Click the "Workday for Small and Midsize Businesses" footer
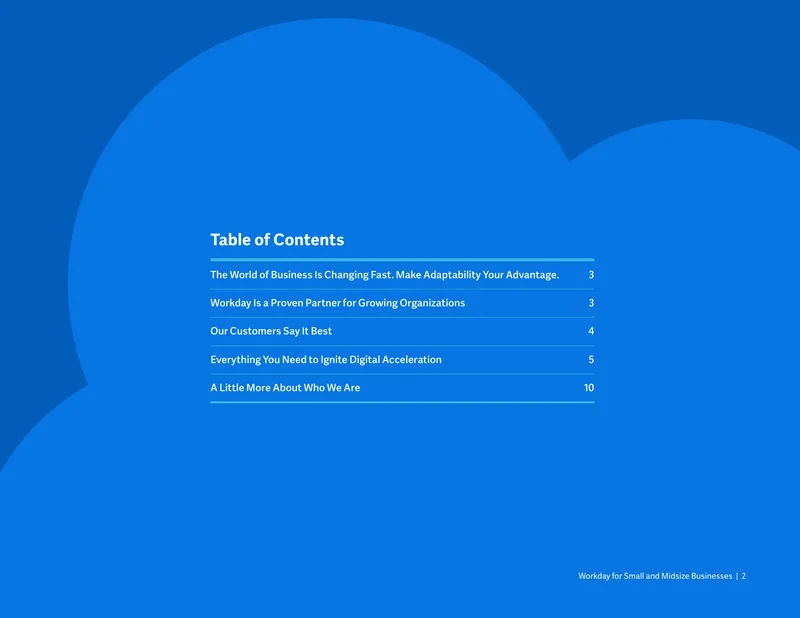Screen dimensions: 800x618 (655, 576)
